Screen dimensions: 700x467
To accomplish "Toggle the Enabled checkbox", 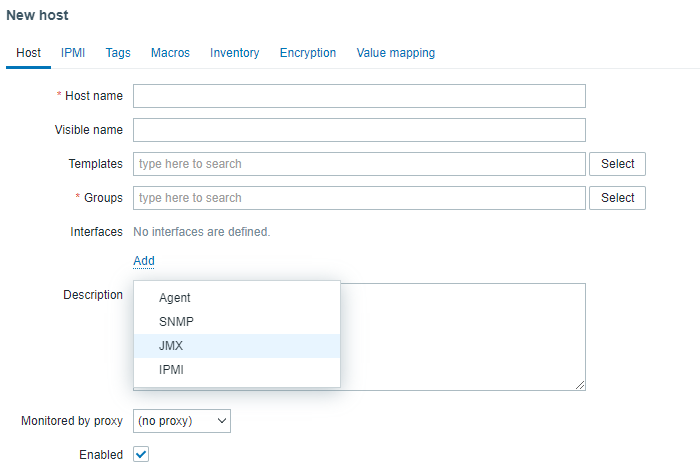I will click(141, 455).
